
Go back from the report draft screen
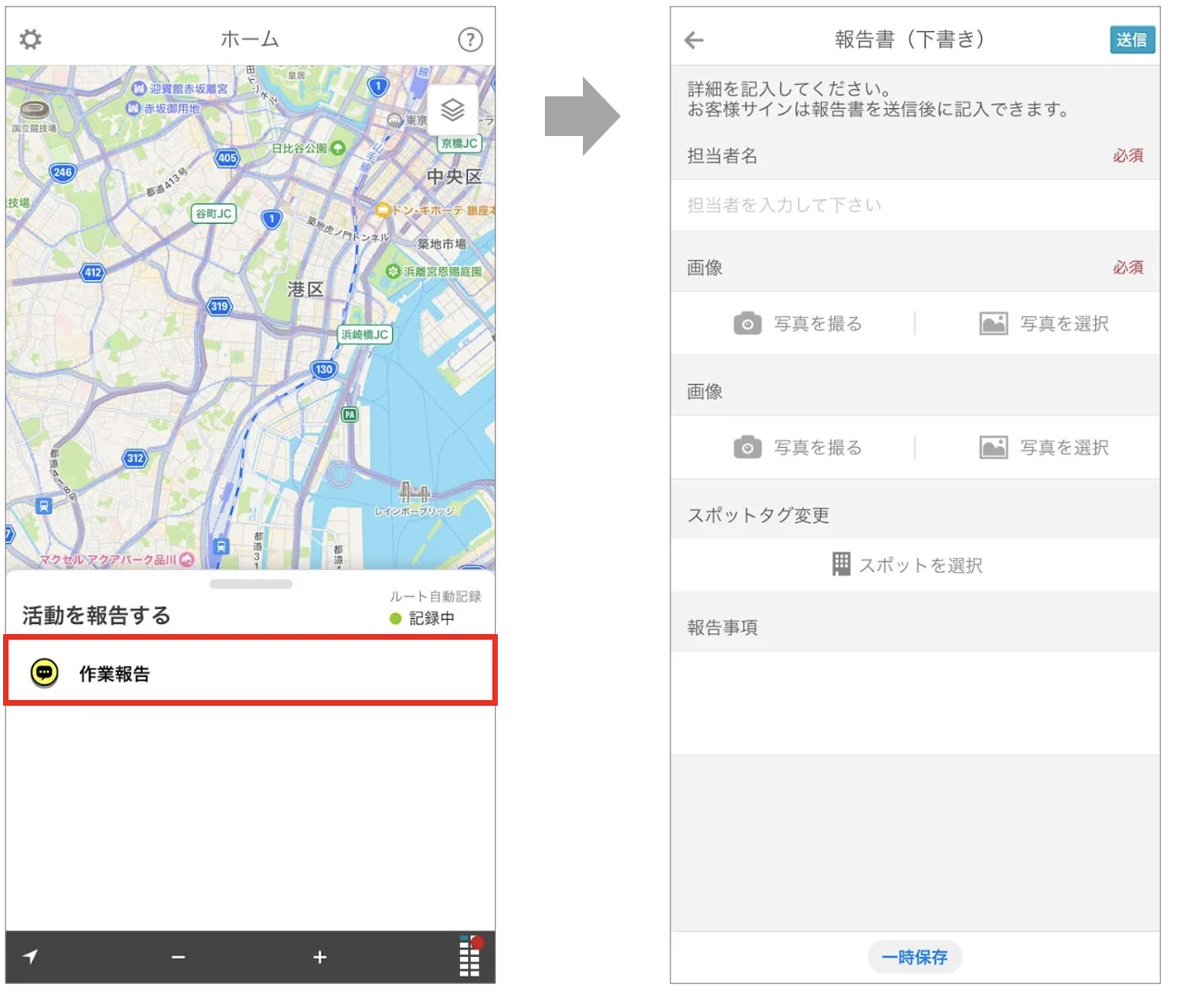coord(694,40)
